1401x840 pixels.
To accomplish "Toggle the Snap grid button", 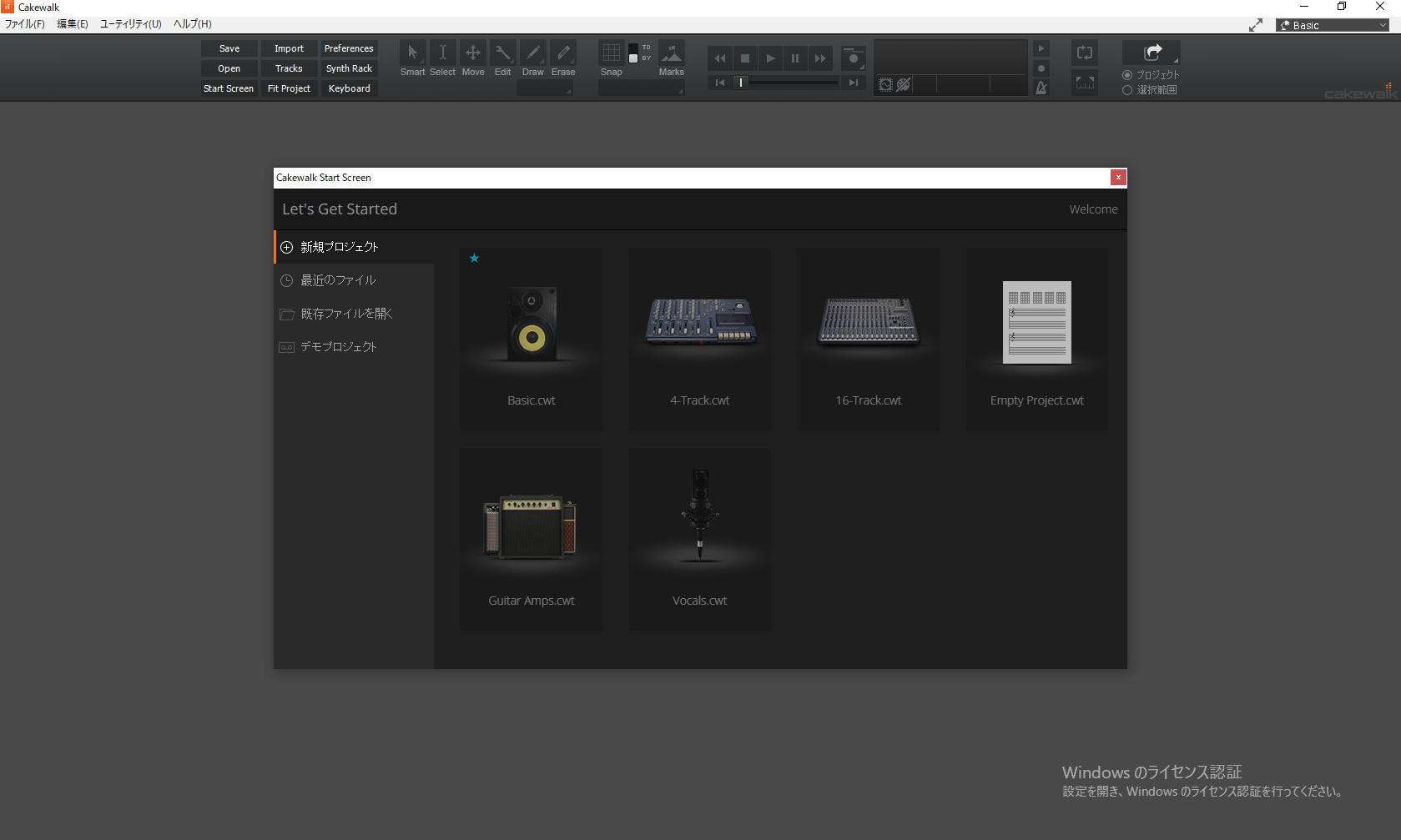I will point(611,53).
